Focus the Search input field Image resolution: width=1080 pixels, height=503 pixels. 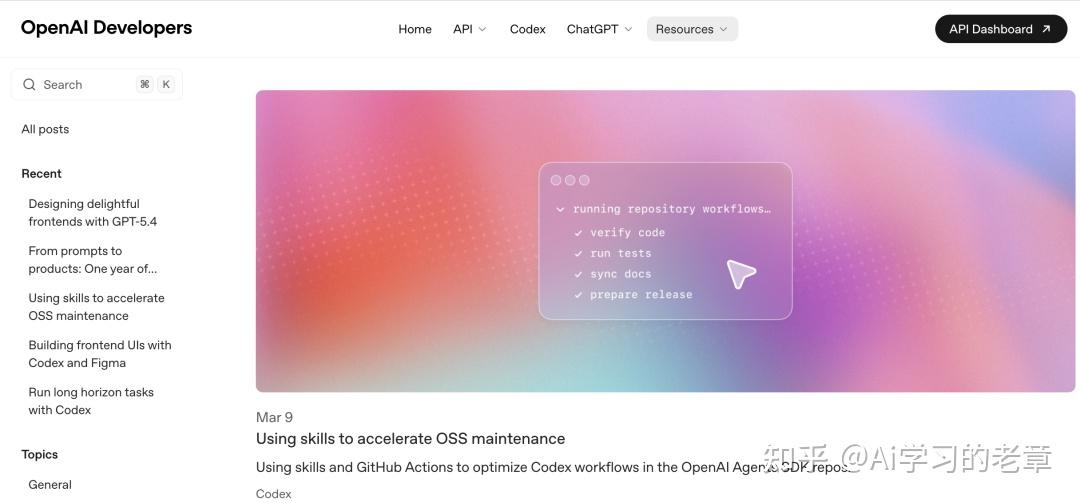click(x=96, y=85)
